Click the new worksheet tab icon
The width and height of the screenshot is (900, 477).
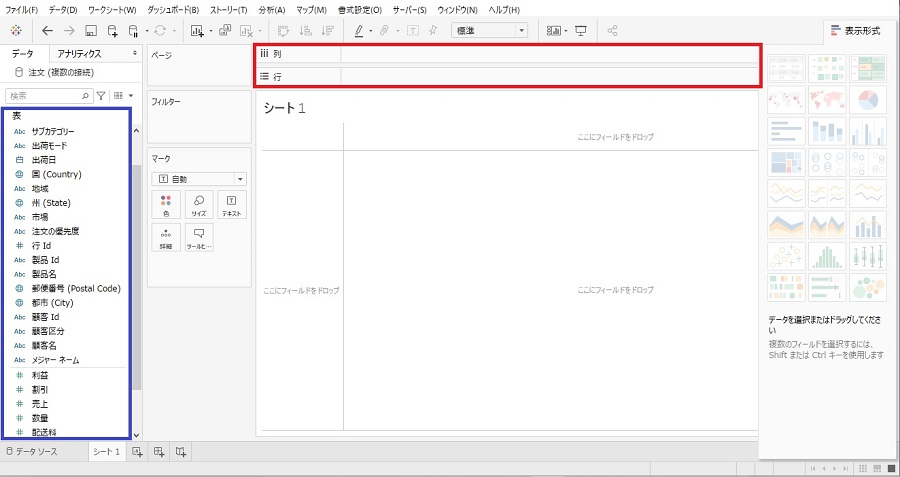click(138, 452)
